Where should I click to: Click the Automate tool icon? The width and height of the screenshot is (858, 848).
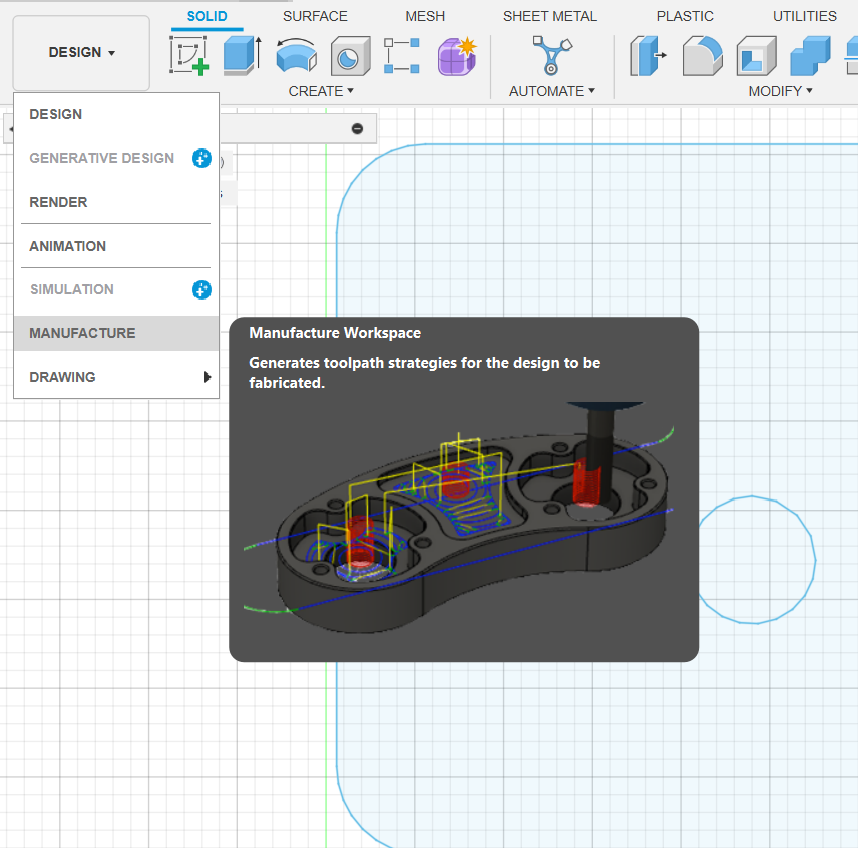[552, 55]
